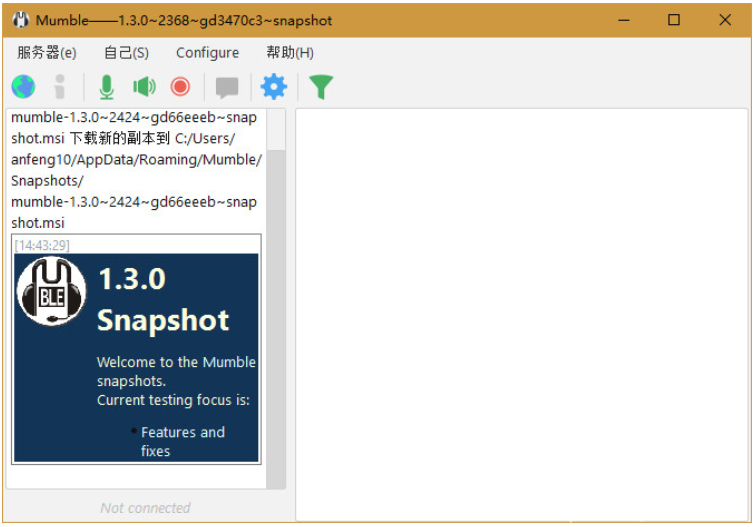The height and width of the screenshot is (527, 755).
Task: Close the Mumble window
Action: click(x=725, y=20)
